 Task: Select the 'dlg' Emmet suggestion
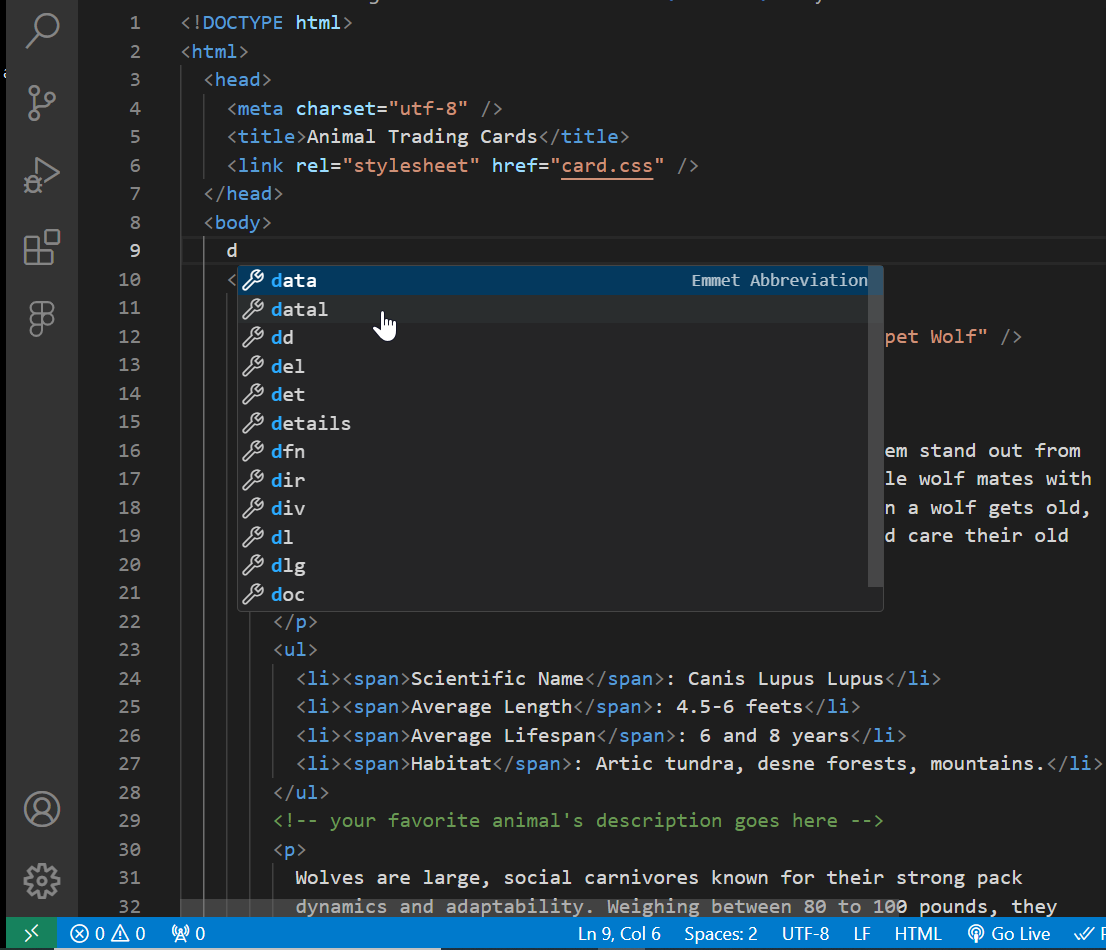tap(553, 566)
